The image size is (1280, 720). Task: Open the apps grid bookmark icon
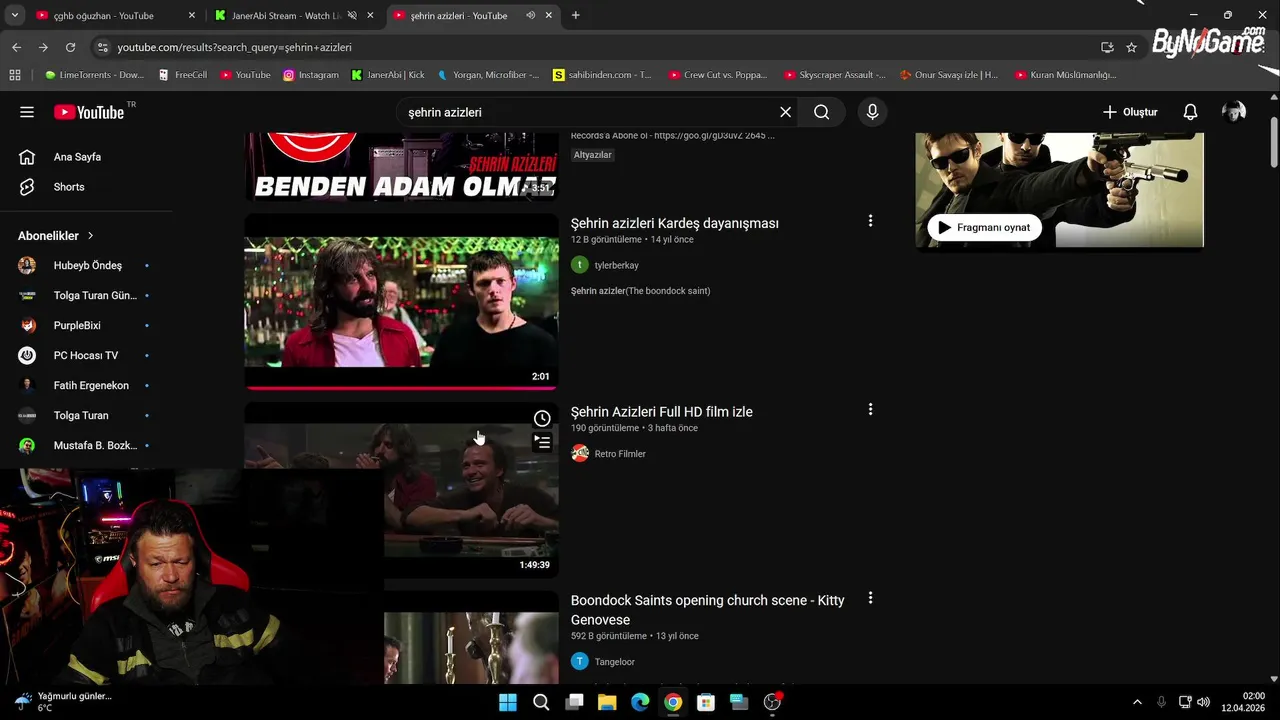click(14, 75)
